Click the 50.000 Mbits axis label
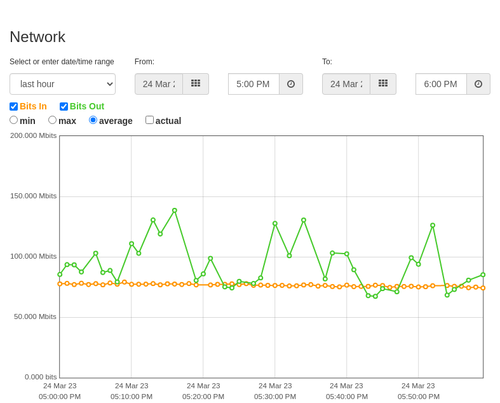Image resolution: width=500 pixels, height=403 pixels. [x=35, y=317]
